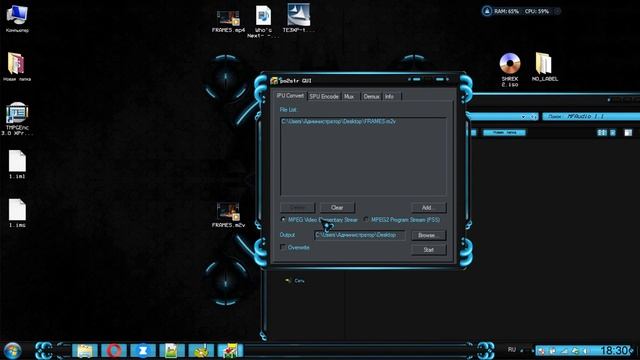Click the ps2str GUI title bar icon

pyautogui.click(x=274, y=80)
